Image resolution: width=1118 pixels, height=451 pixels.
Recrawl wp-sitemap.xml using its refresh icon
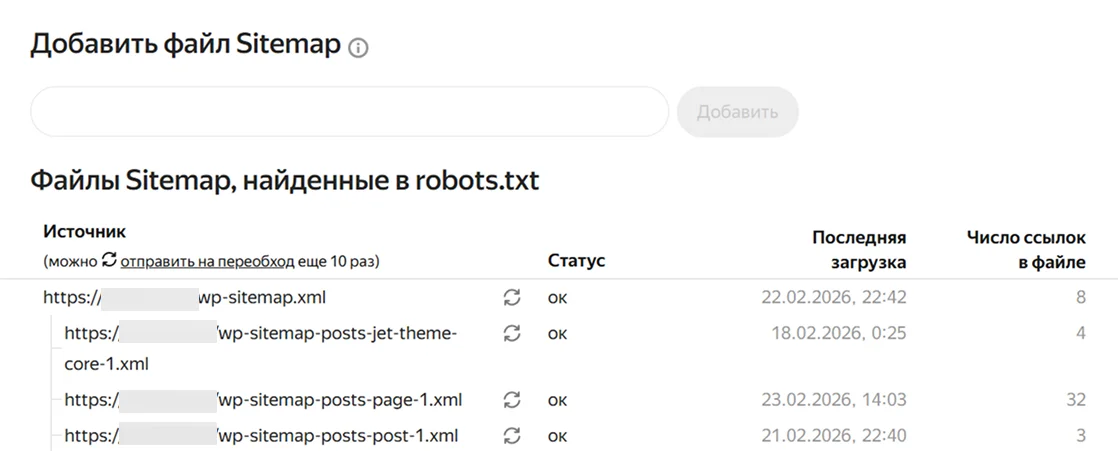click(x=512, y=297)
